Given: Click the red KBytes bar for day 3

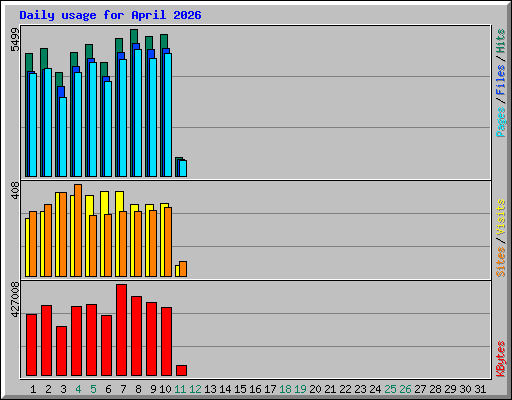Looking at the screenshot, I should (61, 351).
